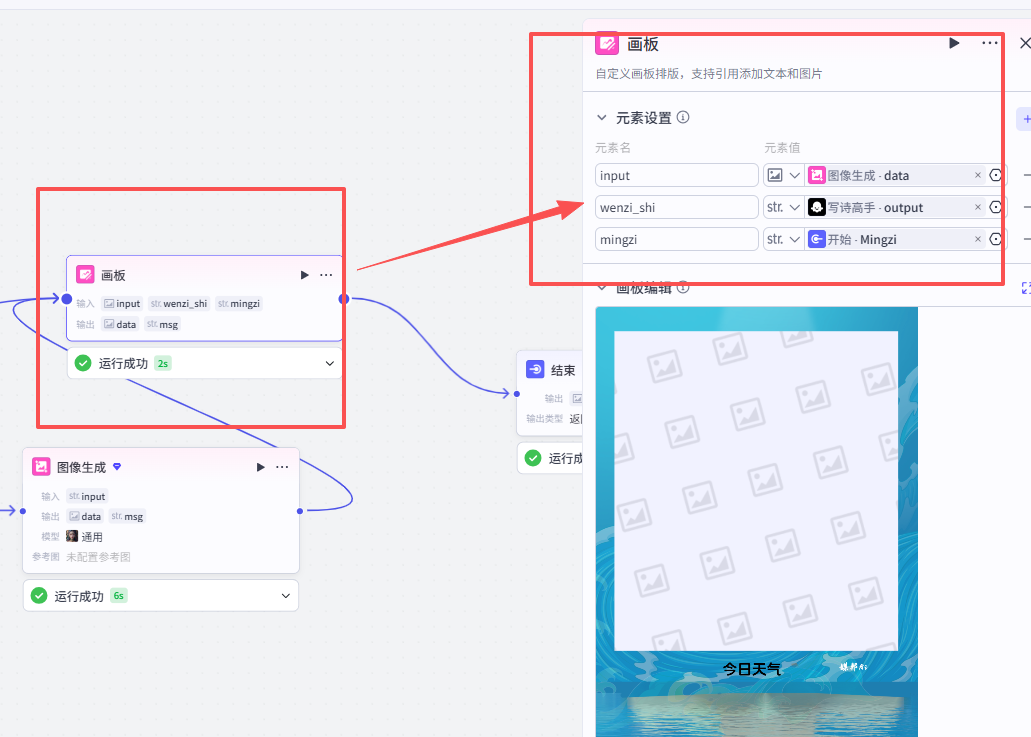Select the wenzi_shi tag on 画板 node

click(x=179, y=304)
